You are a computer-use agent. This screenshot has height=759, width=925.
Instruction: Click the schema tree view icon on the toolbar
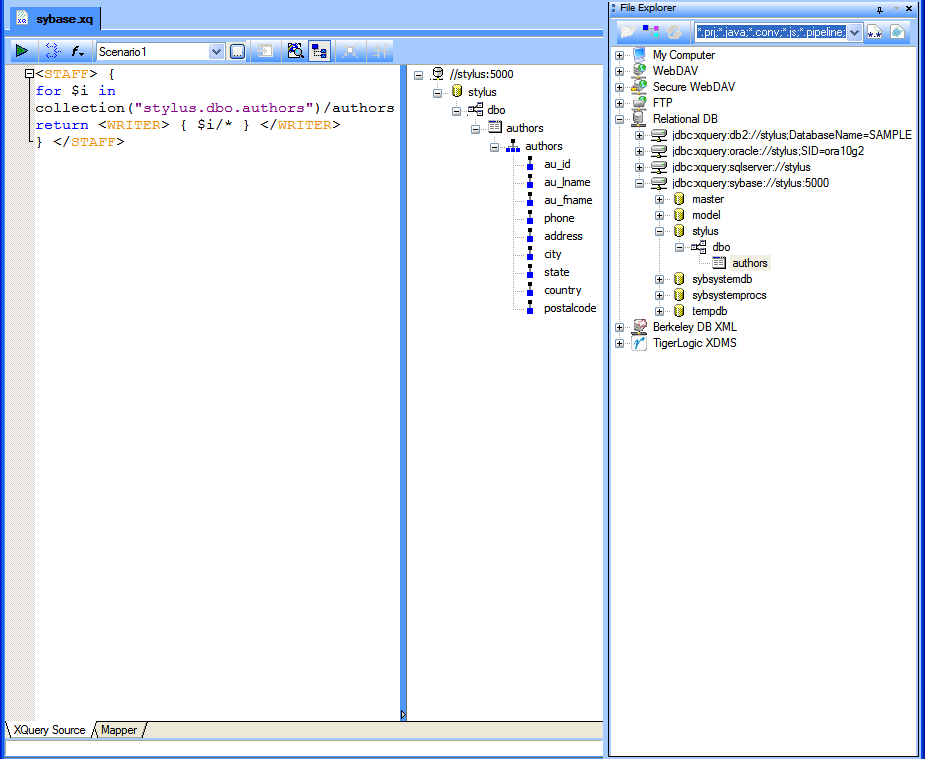pyautogui.click(x=318, y=51)
